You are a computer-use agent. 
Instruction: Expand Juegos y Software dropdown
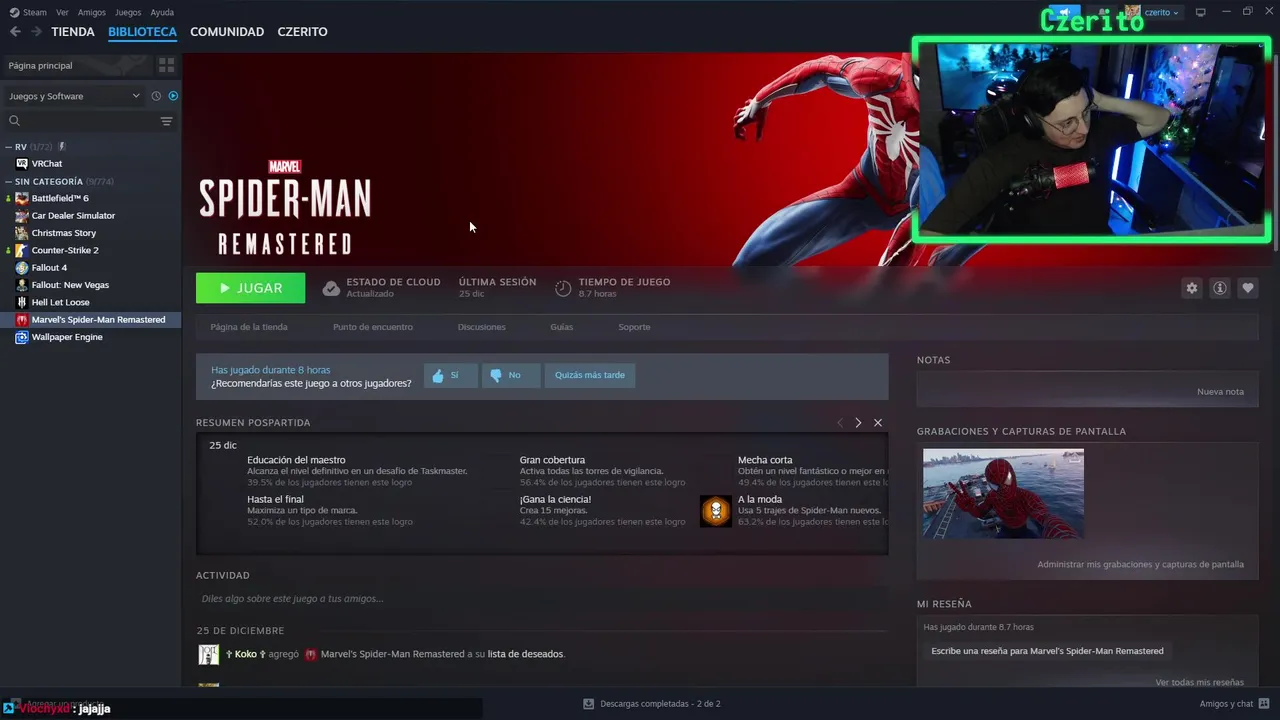[x=75, y=96]
